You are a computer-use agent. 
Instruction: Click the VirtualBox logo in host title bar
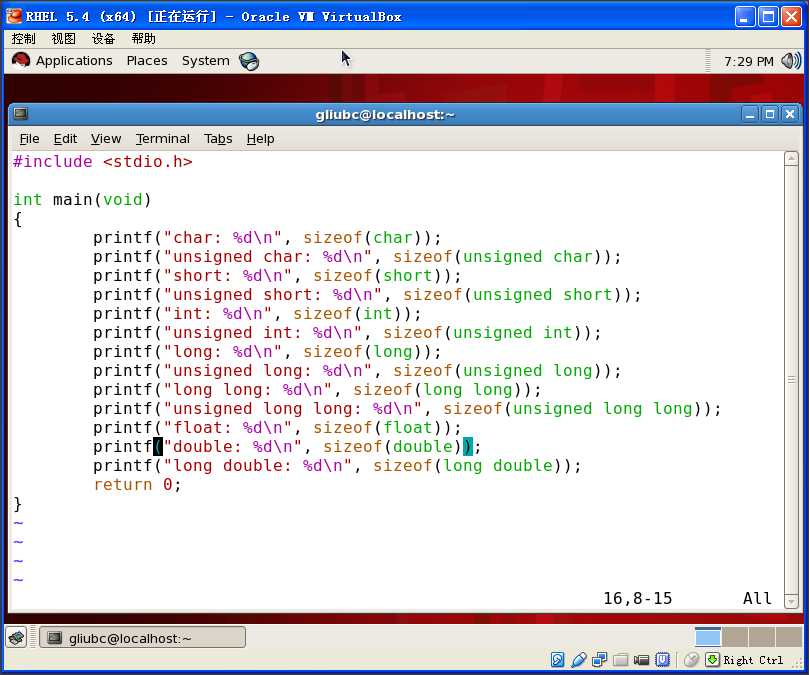click(x=14, y=17)
